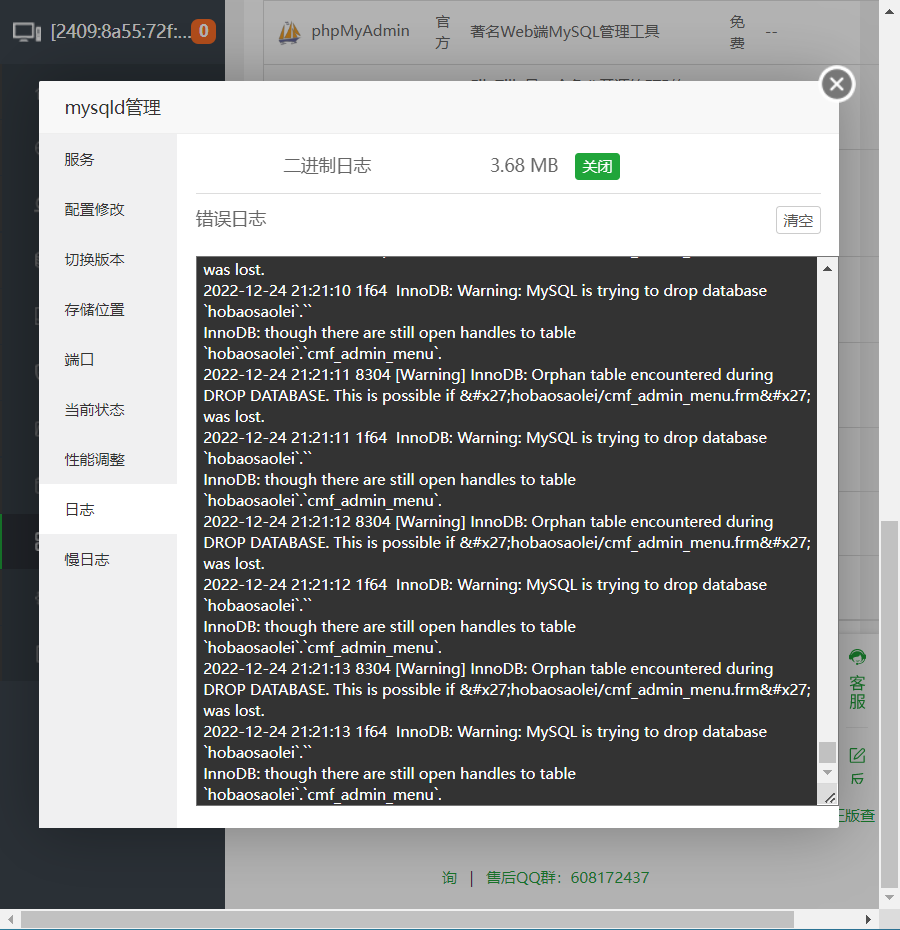Click the textarea resize handle corner
The width and height of the screenshot is (900, 930).
(829, 798)
